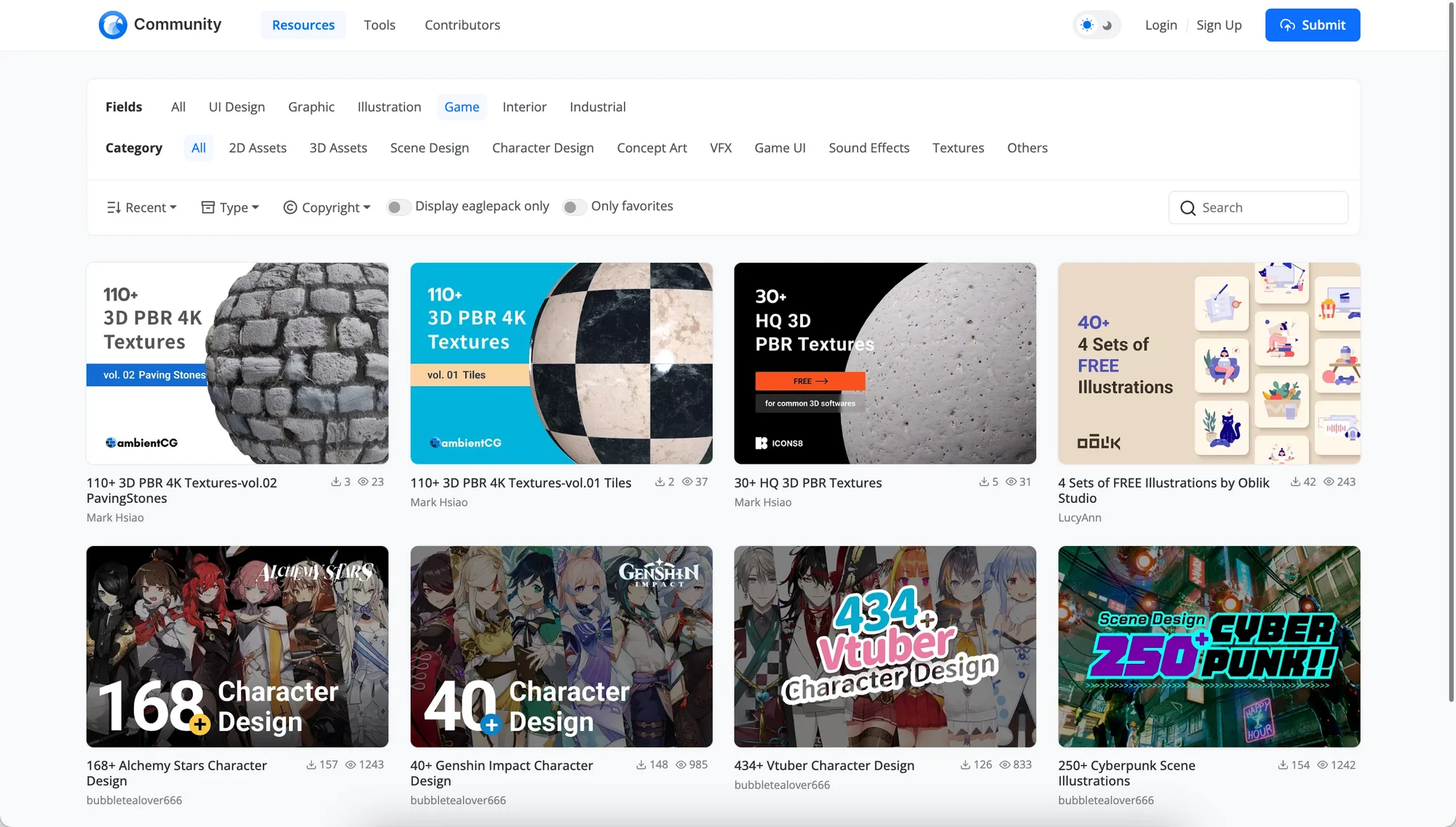
Task: Select the Illustration field filter
Action: click(x=389, y=107)
